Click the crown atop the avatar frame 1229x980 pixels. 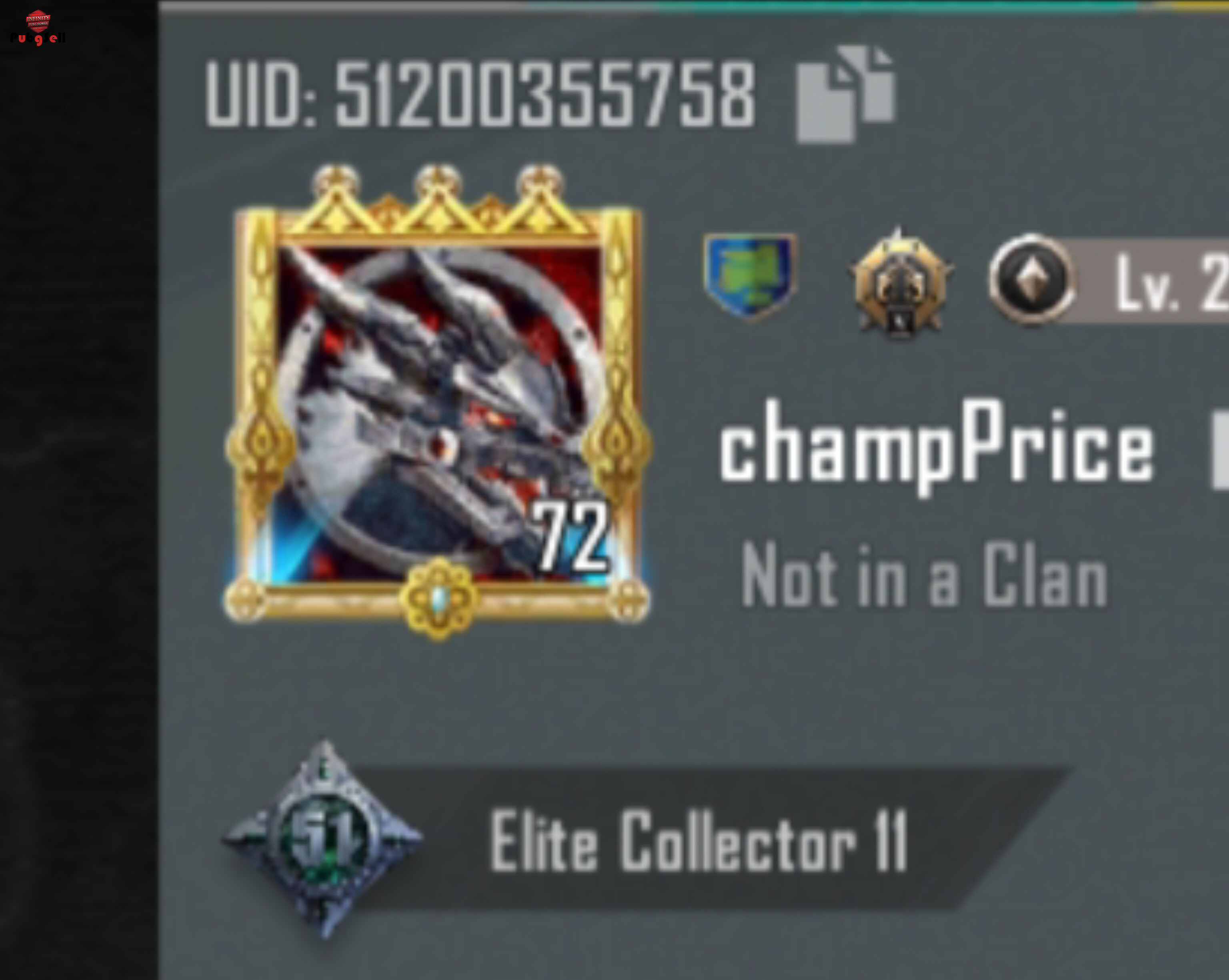pos(438,200)
